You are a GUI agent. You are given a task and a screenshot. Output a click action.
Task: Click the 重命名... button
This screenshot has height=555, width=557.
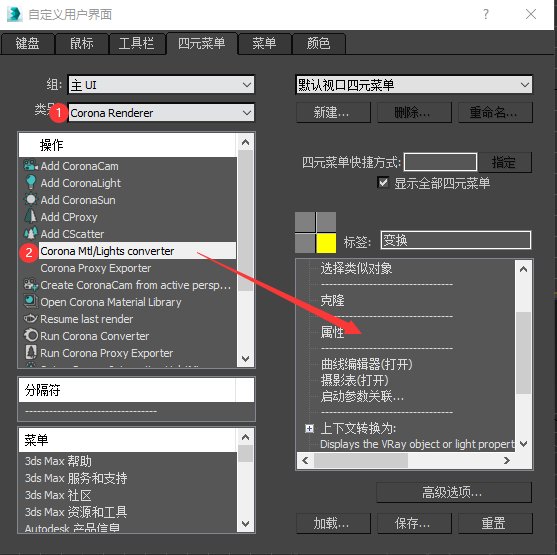coord(495,113)
